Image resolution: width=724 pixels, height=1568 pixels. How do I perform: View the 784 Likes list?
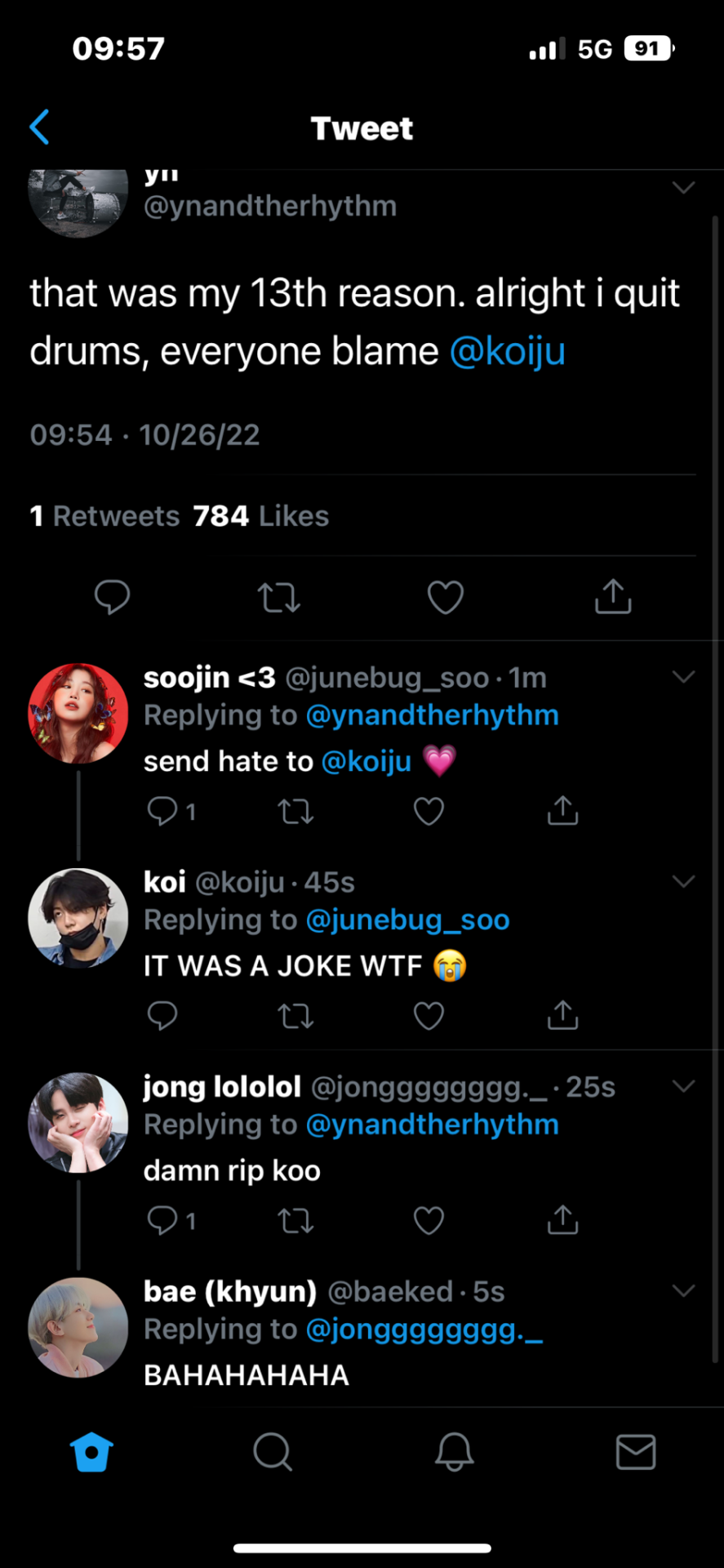click(261, 516)
